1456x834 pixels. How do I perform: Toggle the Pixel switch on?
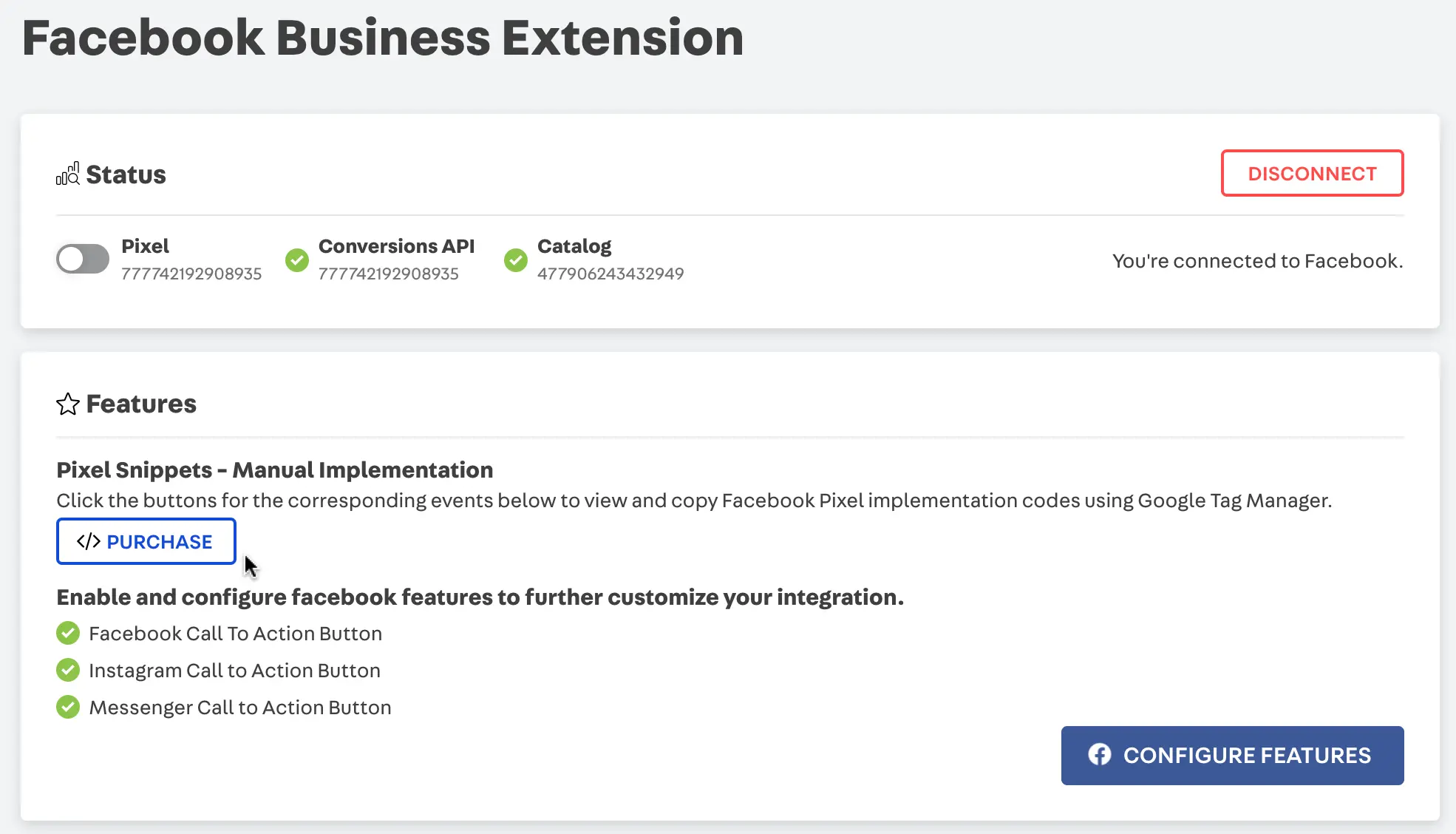83,259
